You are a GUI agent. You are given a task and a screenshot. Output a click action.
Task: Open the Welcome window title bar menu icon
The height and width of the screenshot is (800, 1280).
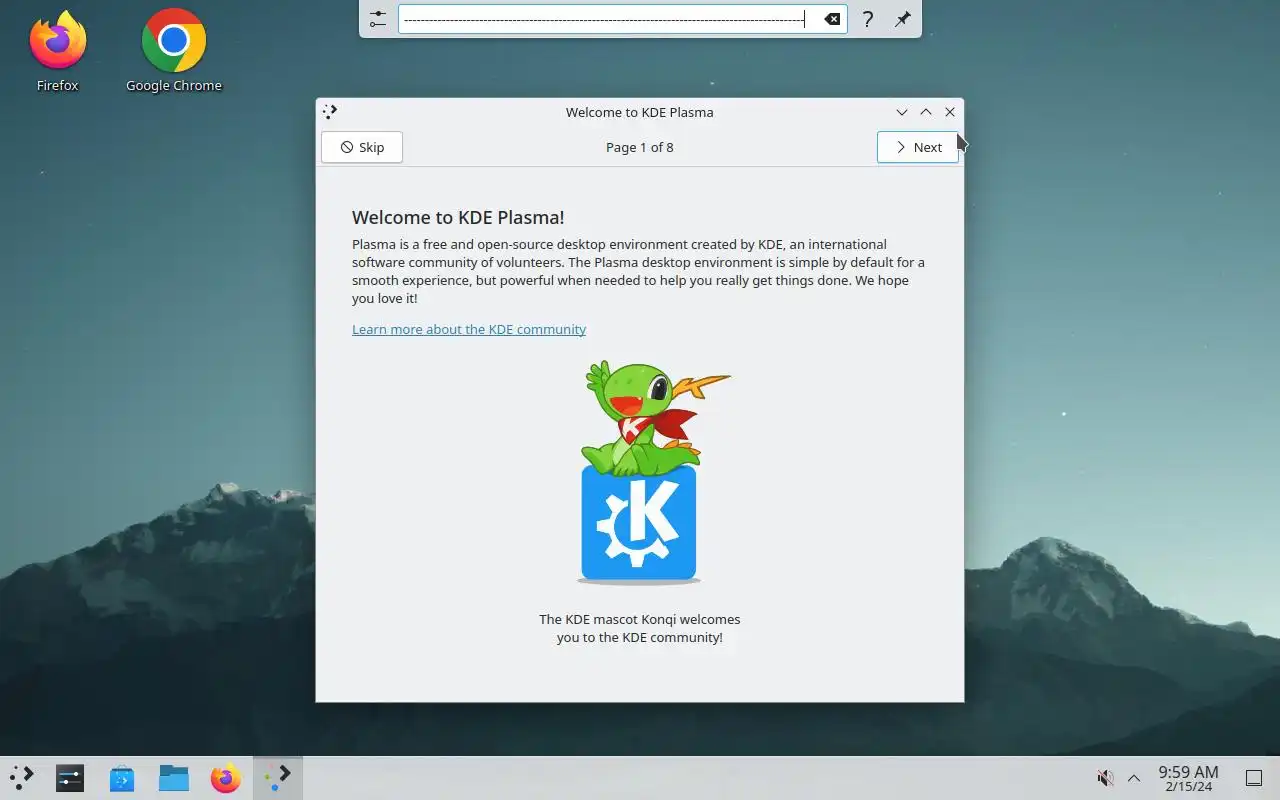pyautogui.click(x=331, y=112)
